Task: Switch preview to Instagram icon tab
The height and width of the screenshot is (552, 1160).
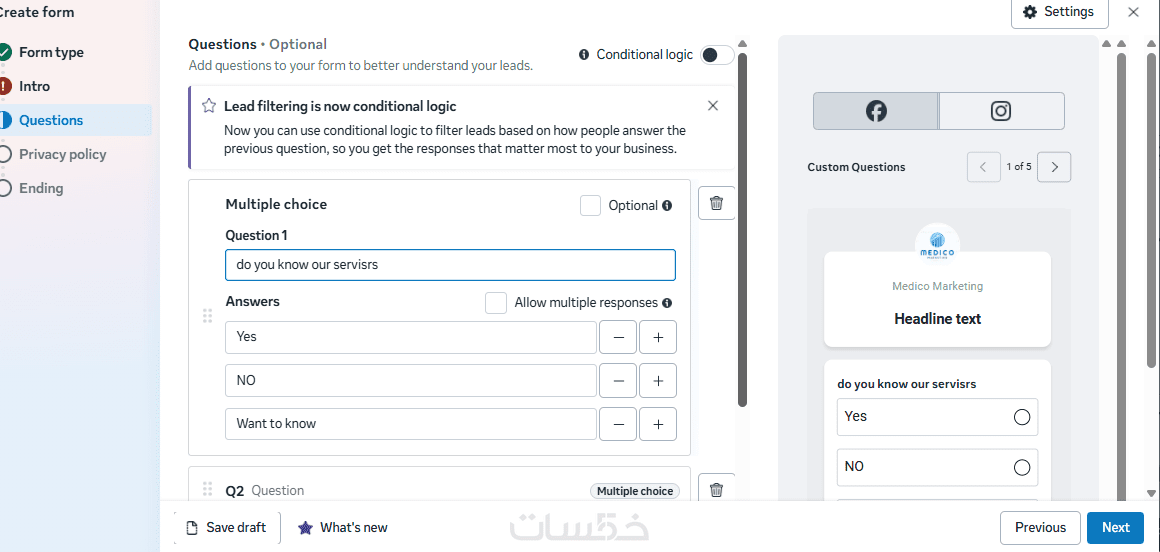Action: [x=1001, y=111]
